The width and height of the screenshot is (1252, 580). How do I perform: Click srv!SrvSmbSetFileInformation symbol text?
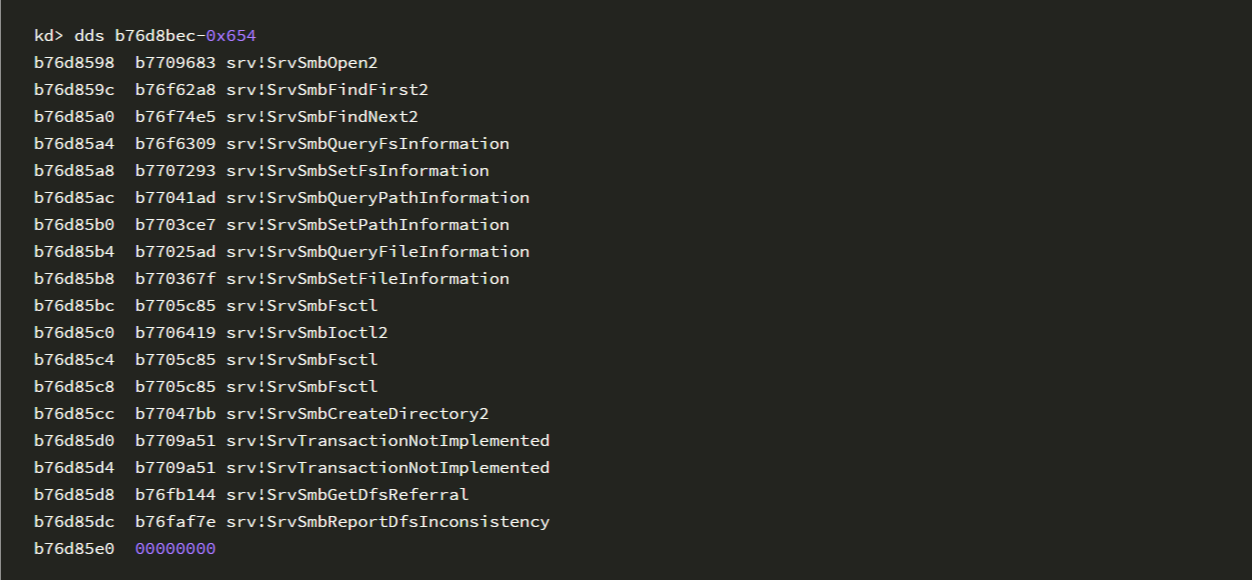(x=368, y=279)
